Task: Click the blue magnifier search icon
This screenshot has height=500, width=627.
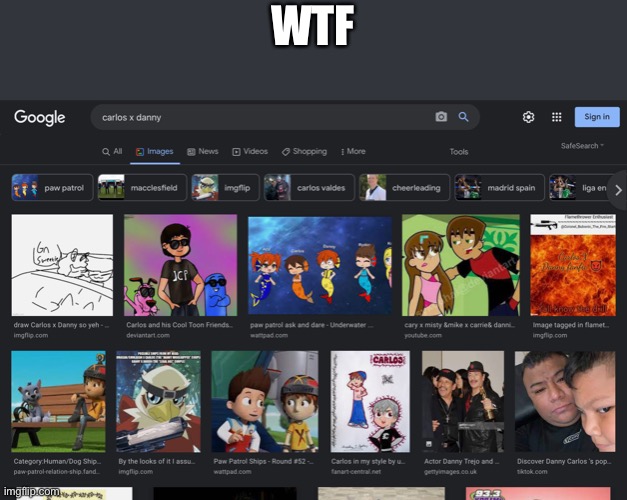Action: tap(463, 117)
